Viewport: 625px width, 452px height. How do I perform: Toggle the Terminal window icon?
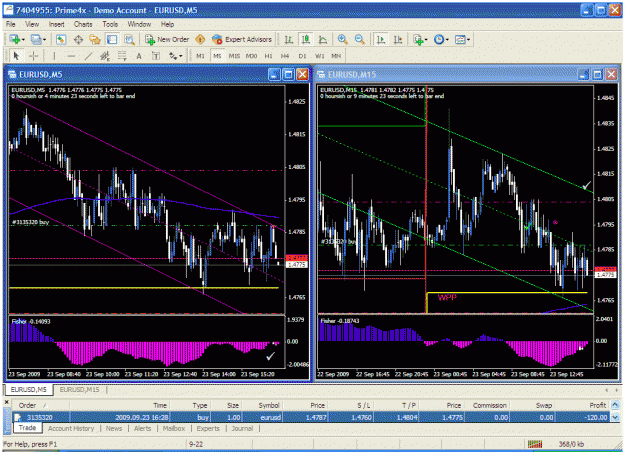click(x=112, y=39)
